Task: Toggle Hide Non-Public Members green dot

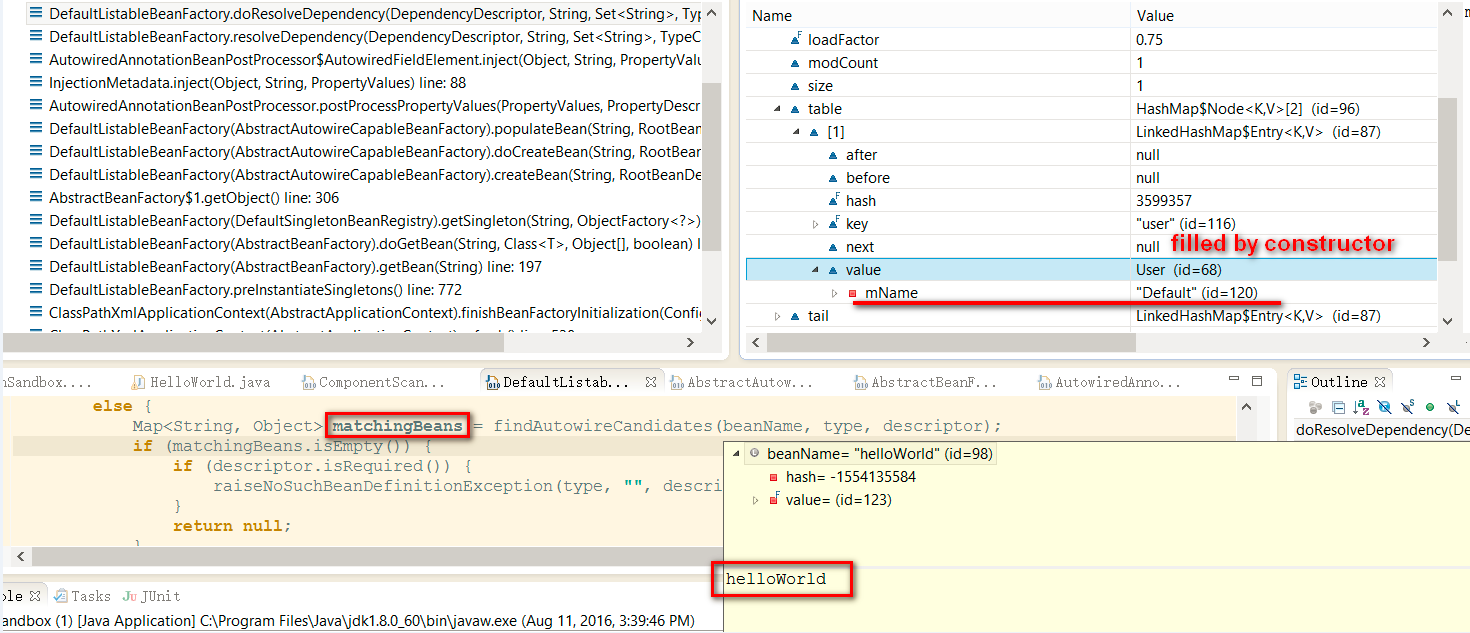Action: coord(1430,407)
